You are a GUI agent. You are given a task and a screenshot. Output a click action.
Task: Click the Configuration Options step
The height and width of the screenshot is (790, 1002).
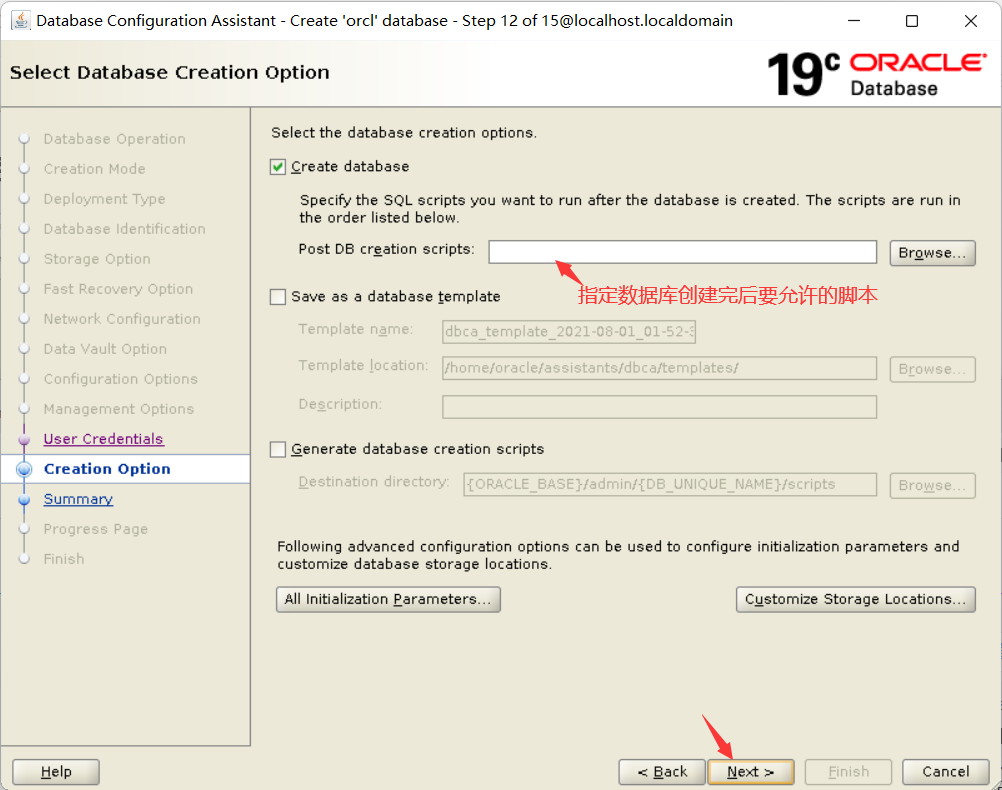point(121,379)
